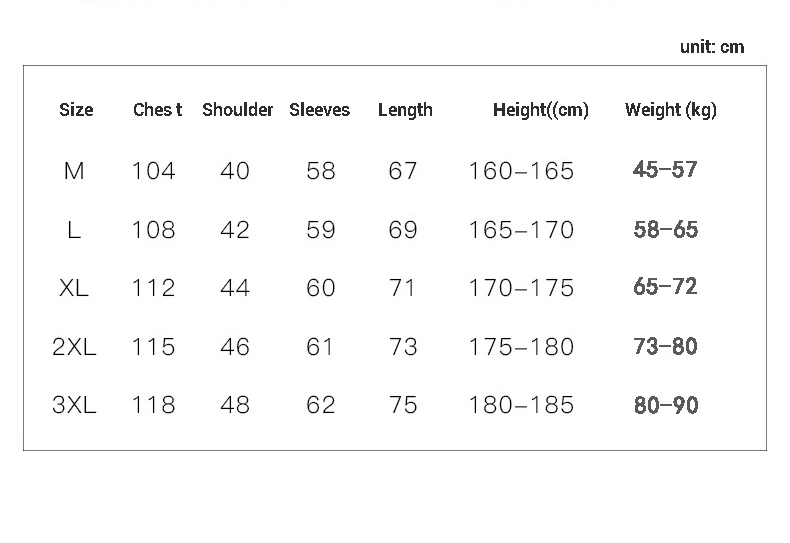
Task: Select the Chest column header
Action: click(x=157, y=110)
